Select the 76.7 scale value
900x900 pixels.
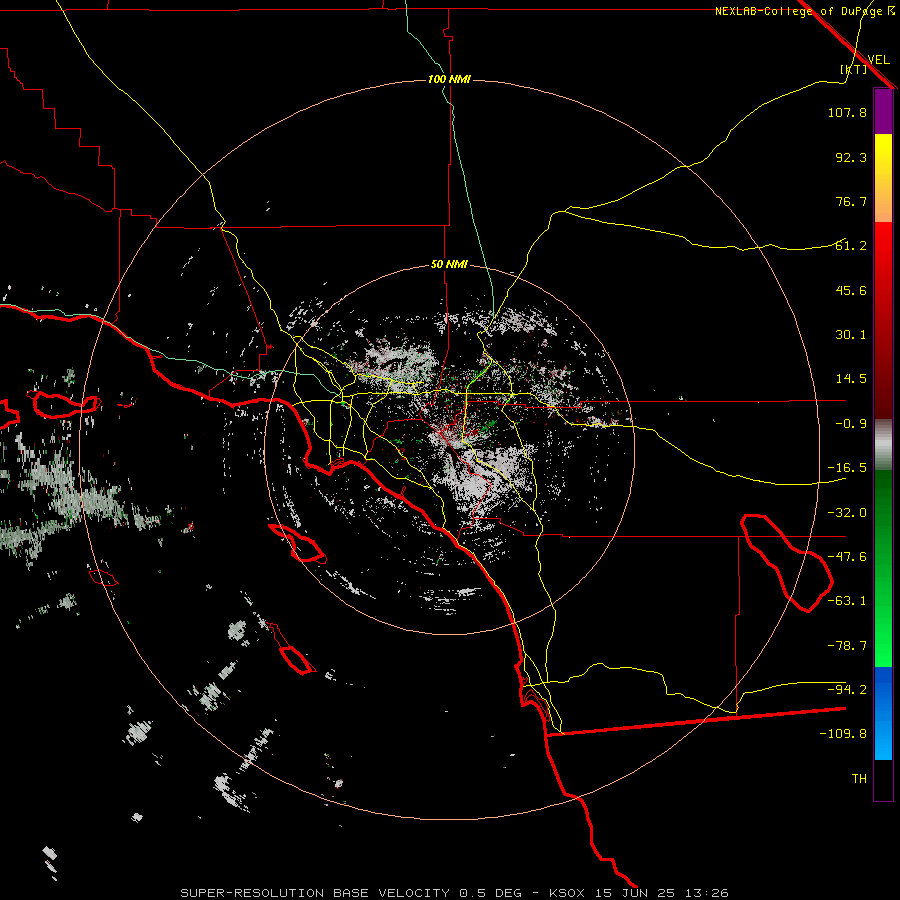click(x=851, y=201)
